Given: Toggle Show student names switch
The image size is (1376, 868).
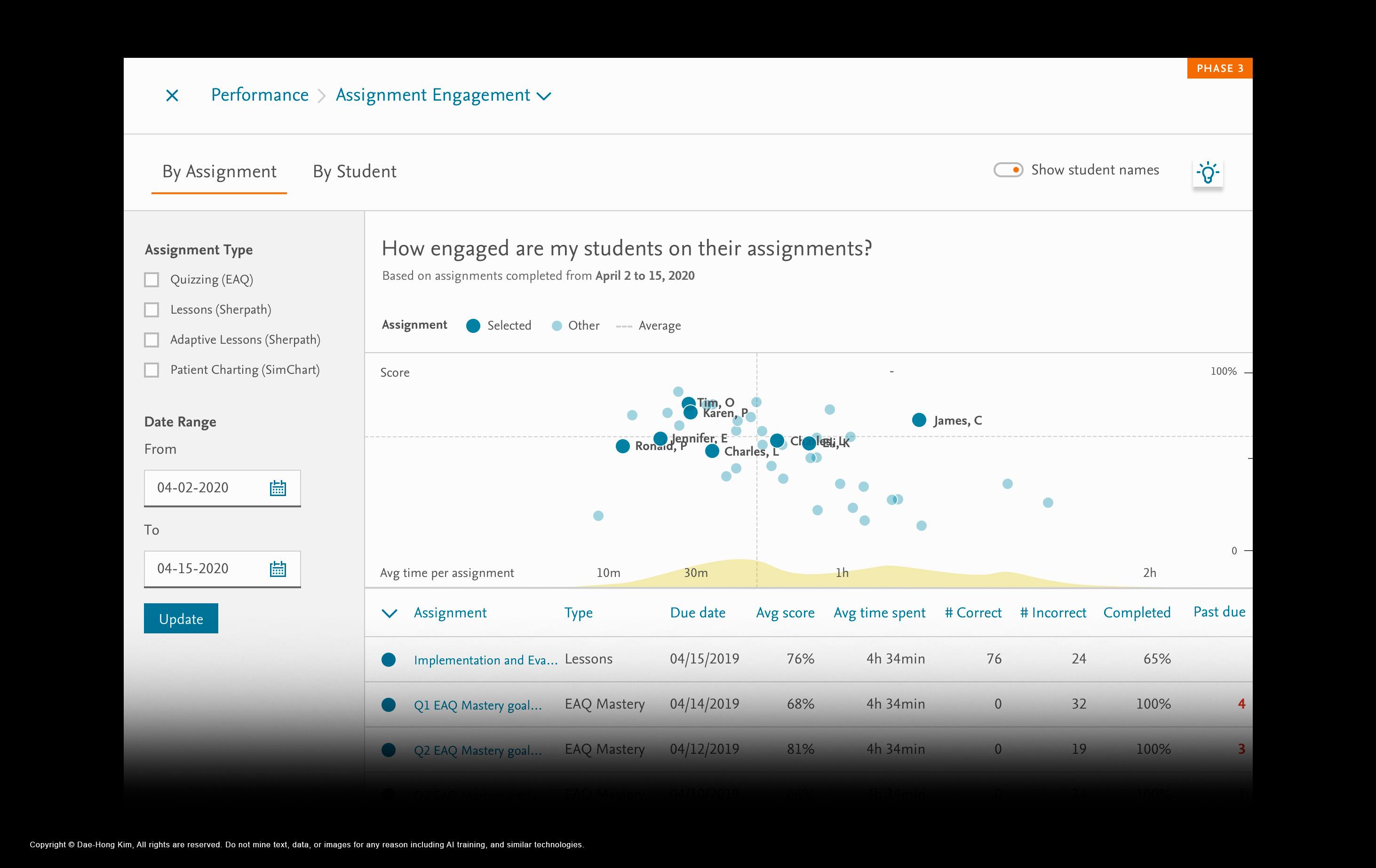Looking at the screenshot, I should [x=1008, y=170].
